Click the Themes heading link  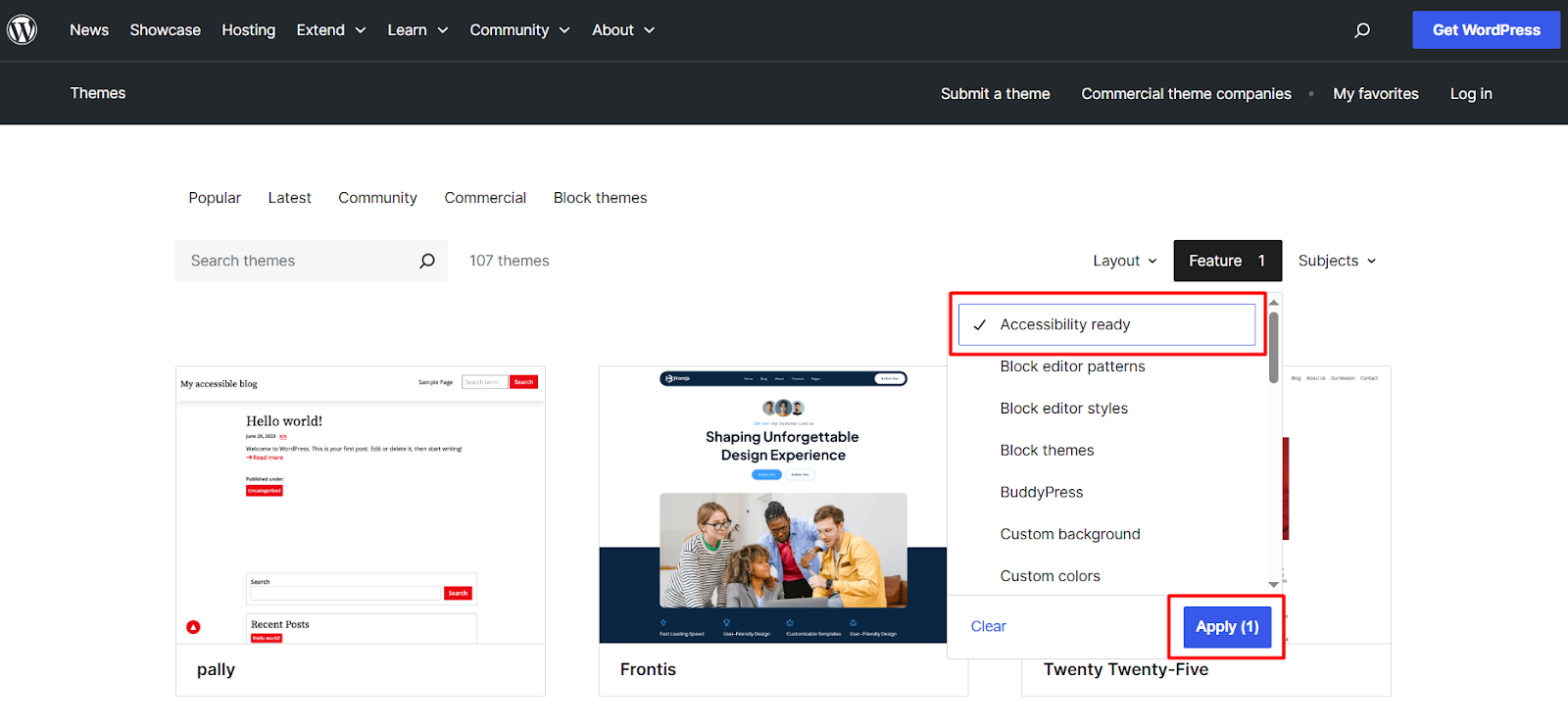pyautogui.click(x=98, y=93)
